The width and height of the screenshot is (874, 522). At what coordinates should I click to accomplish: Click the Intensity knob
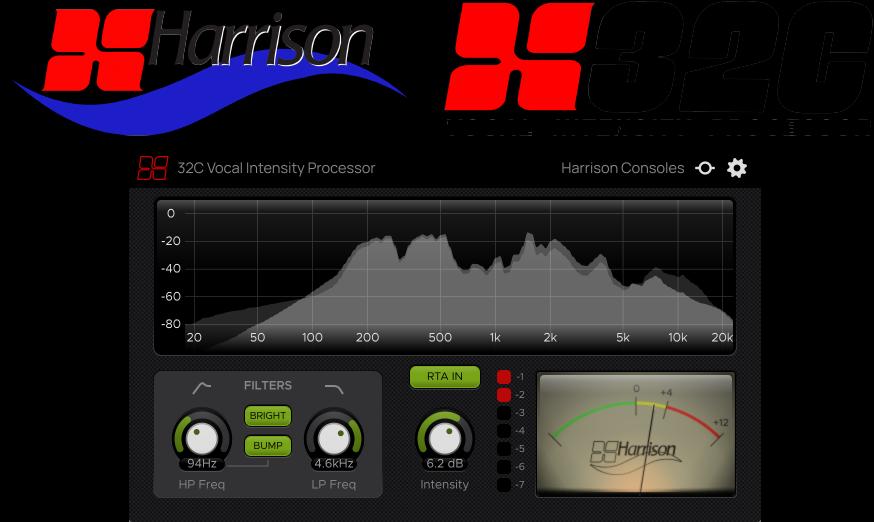445,435
